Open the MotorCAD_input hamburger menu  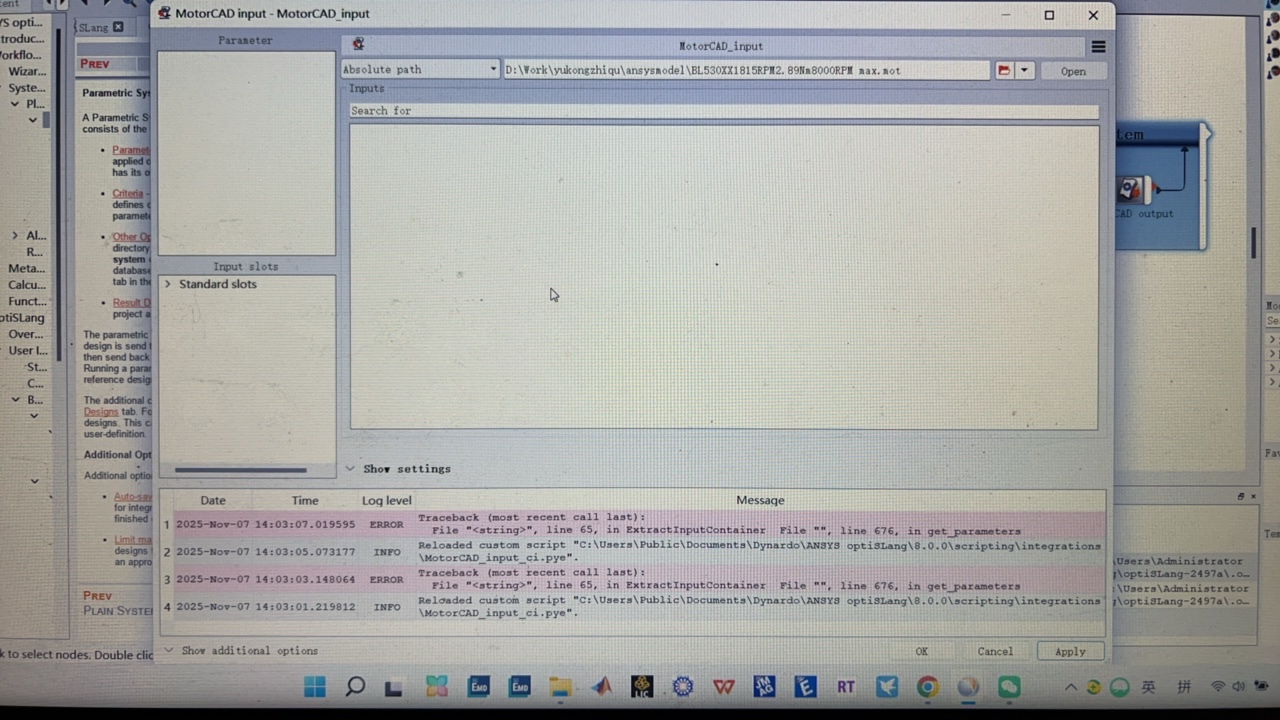tap(1098, 47)
